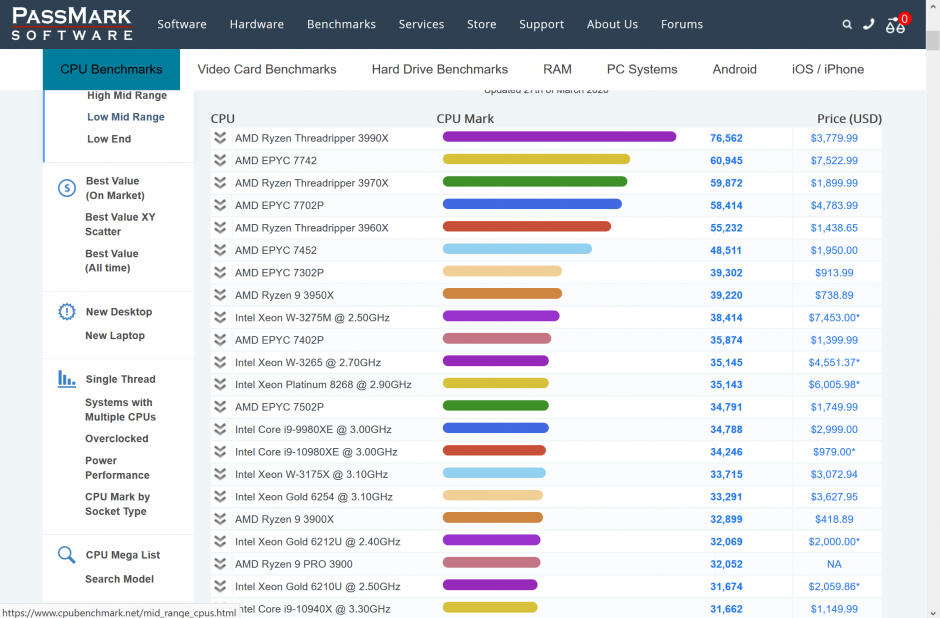Expand details for Intel Core i9-10980XE row

(220, 452)
